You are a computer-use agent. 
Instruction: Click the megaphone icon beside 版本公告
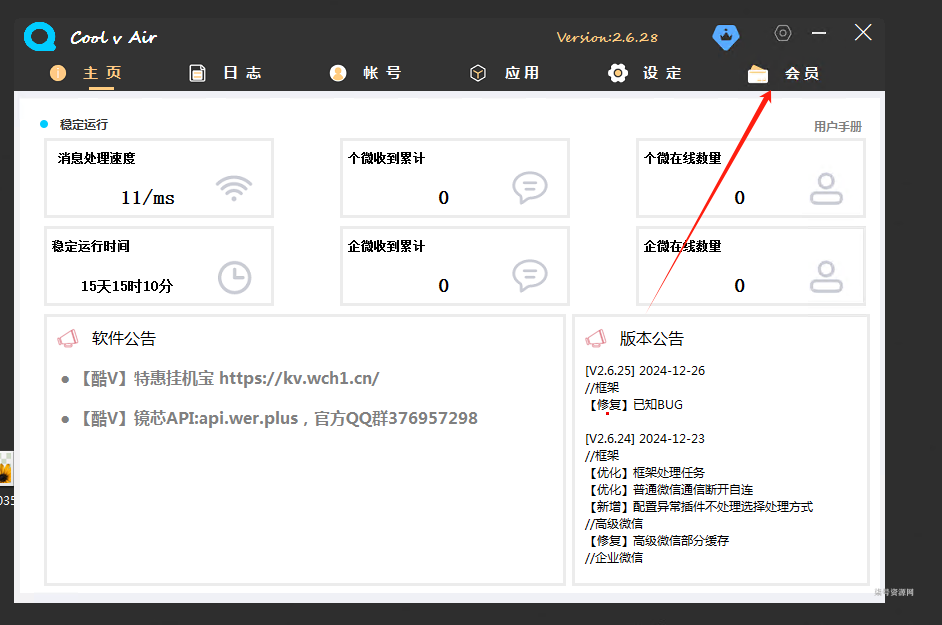click(x=596, y=339)
